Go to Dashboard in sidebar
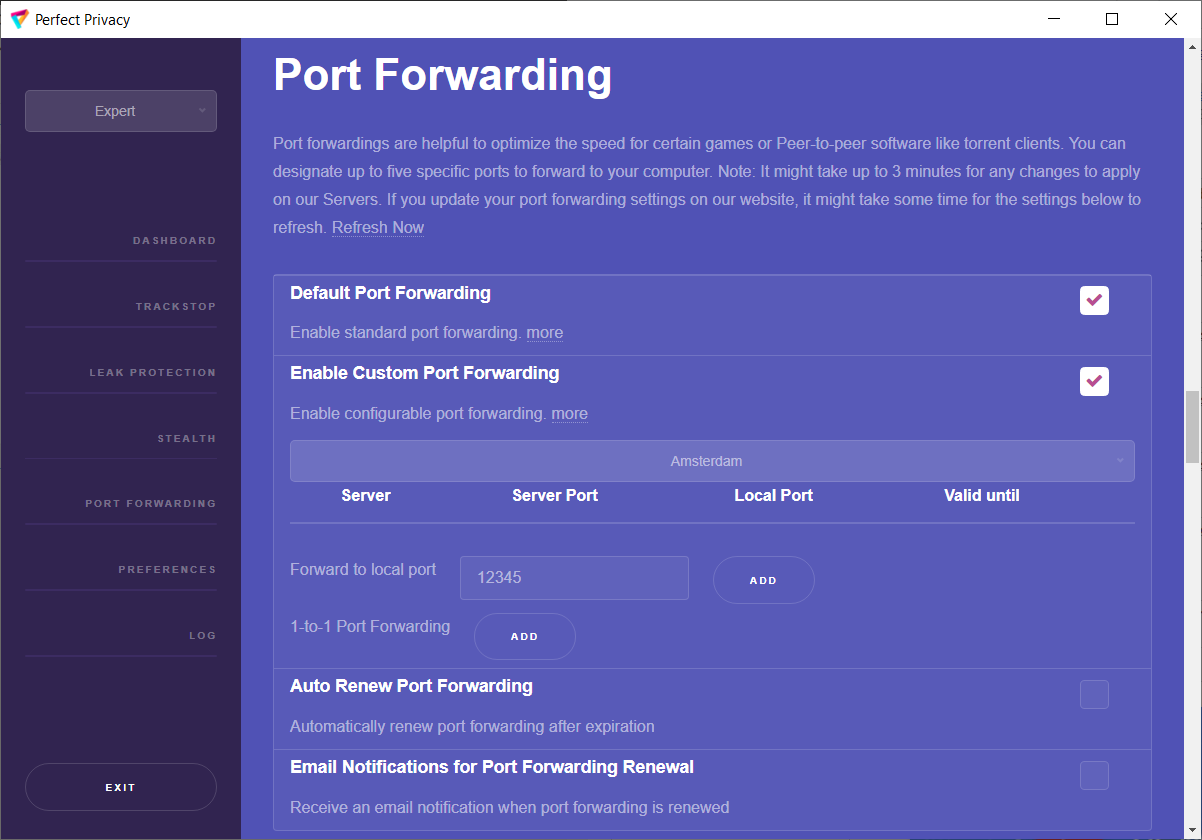The width and height of the screenshot is (1202, 840). tap(174, 241)
